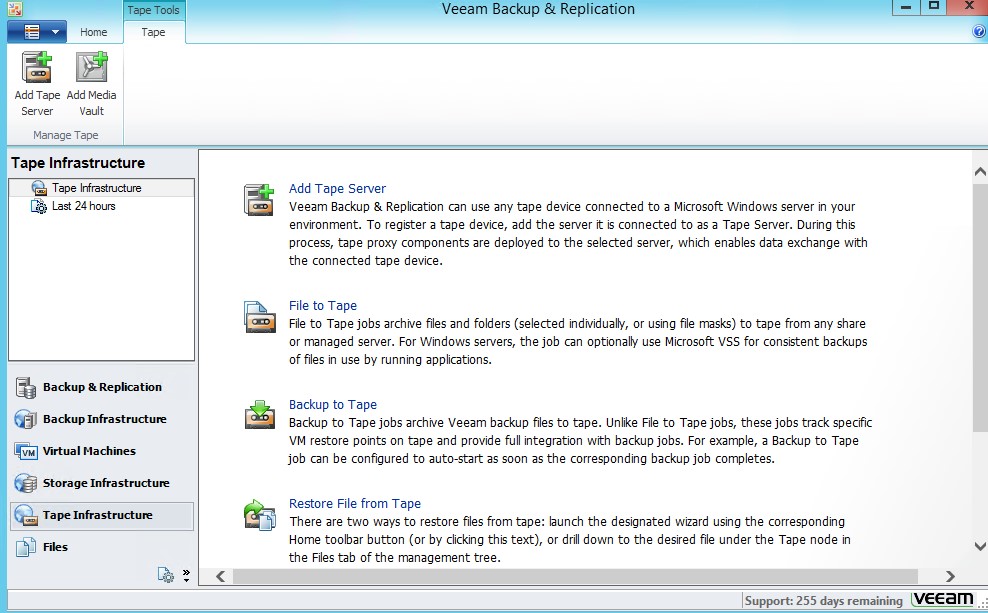Select Last 24 hours tree node
The image size is (988, 613).
(x=83, y=206)
